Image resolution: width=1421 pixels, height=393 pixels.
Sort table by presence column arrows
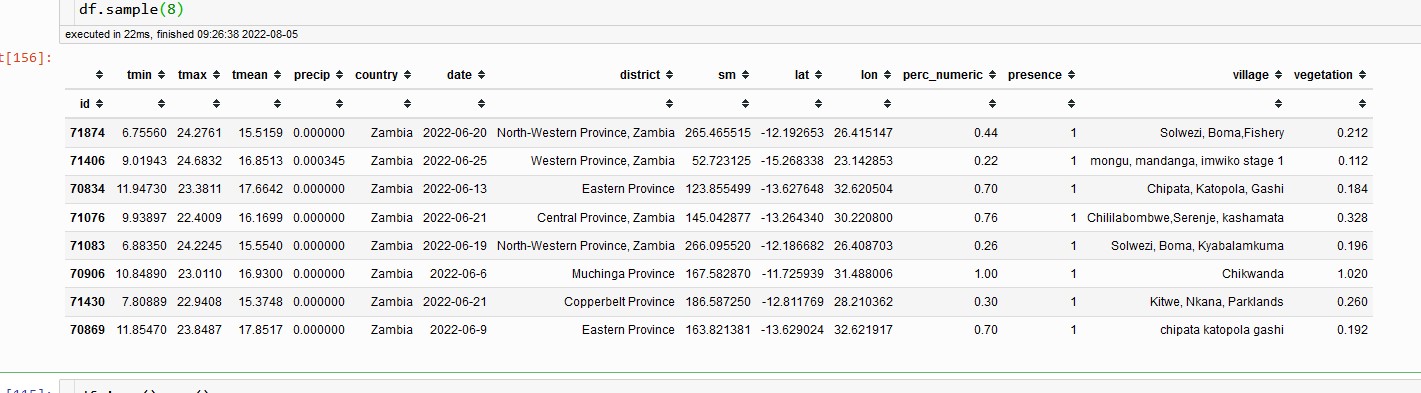[1070, 75]
